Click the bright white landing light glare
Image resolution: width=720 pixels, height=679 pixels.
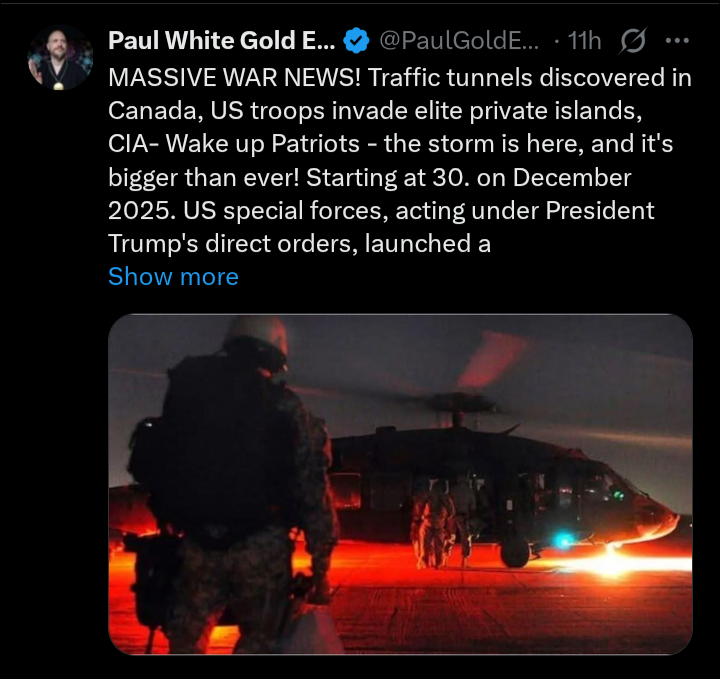click(x=613, y=562)
